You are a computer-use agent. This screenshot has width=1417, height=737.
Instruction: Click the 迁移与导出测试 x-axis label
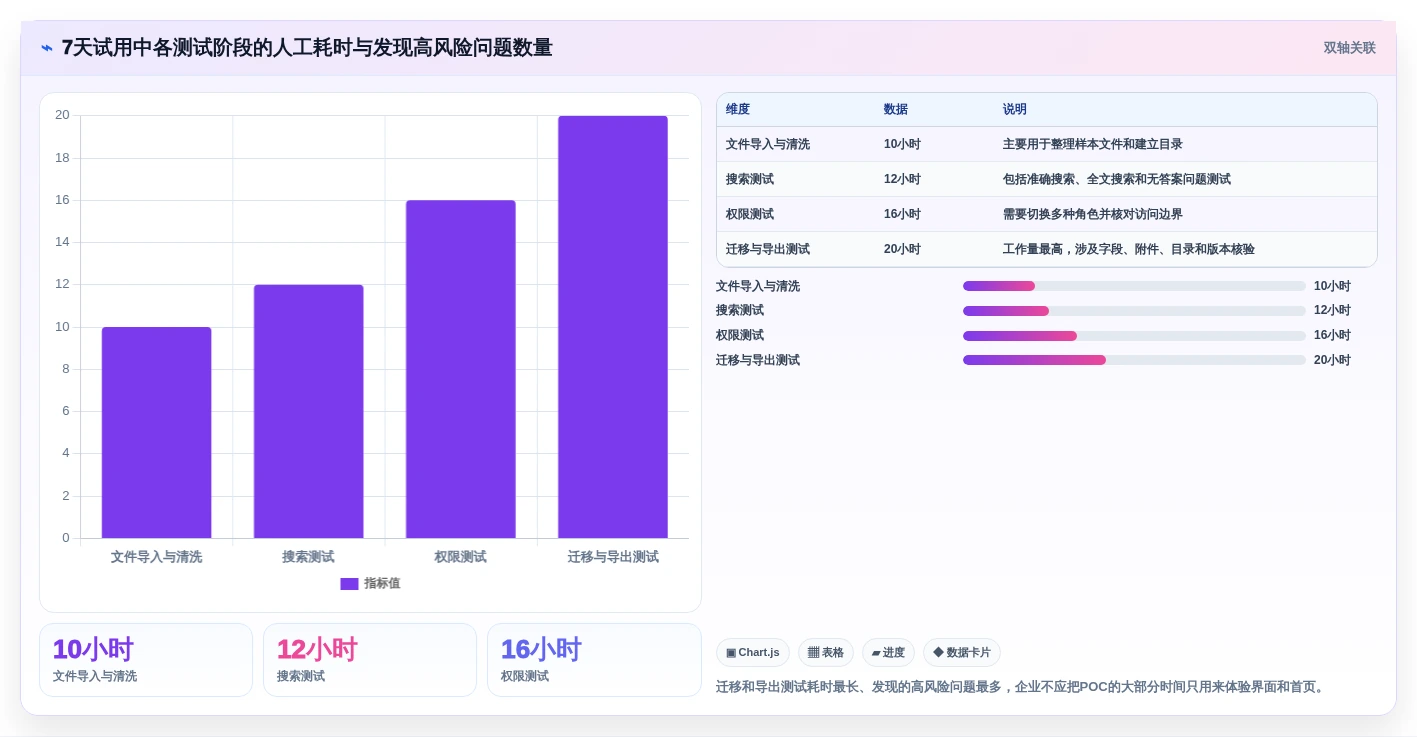pyautogui.click(x=613, y=557)
